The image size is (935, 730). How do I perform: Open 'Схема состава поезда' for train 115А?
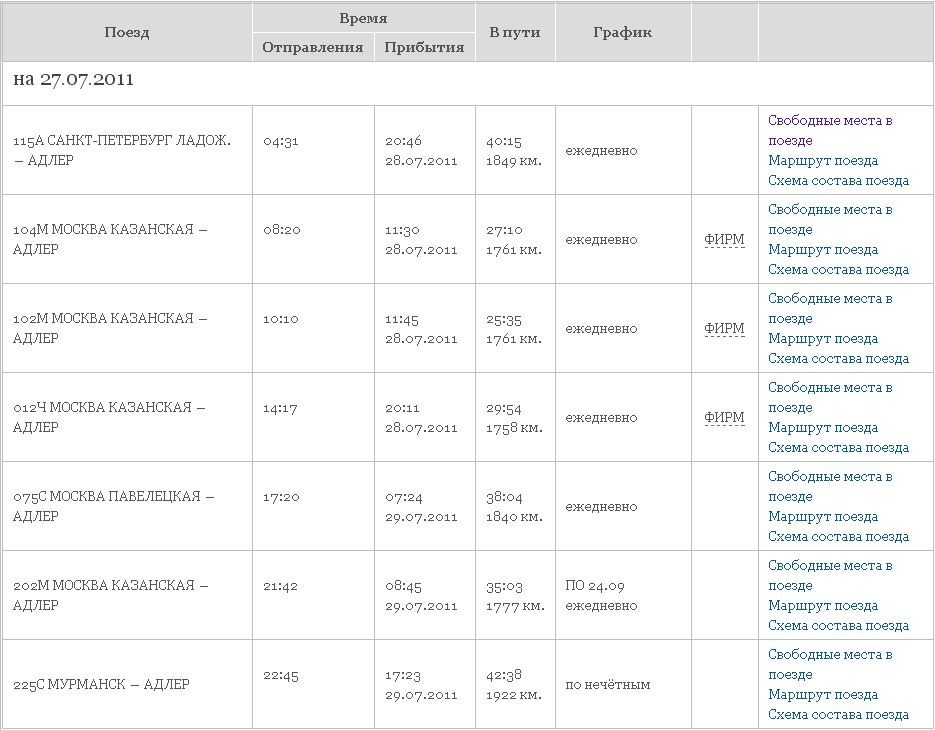pos(838,181)
